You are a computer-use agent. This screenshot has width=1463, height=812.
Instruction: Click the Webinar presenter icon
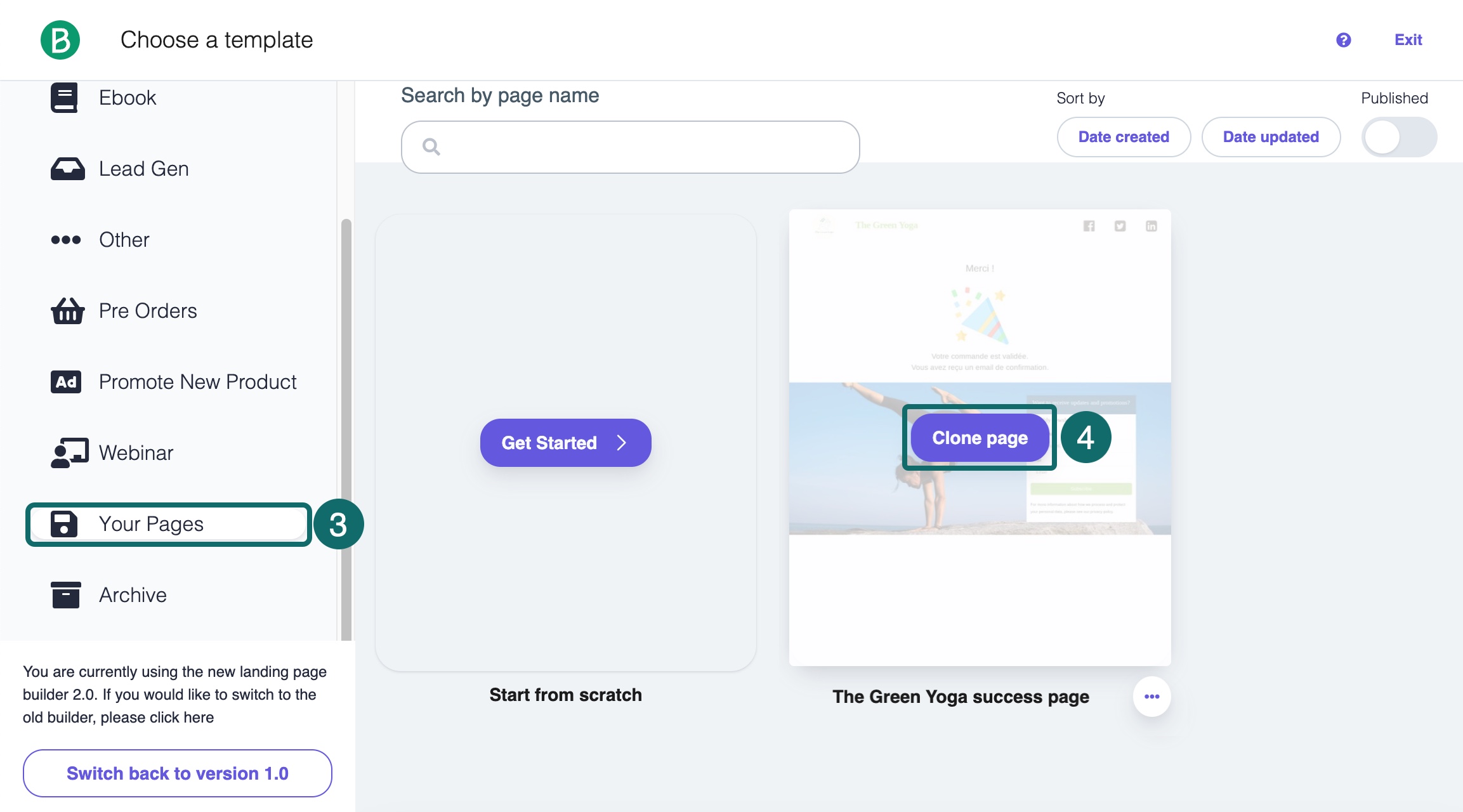coord(69,453)
